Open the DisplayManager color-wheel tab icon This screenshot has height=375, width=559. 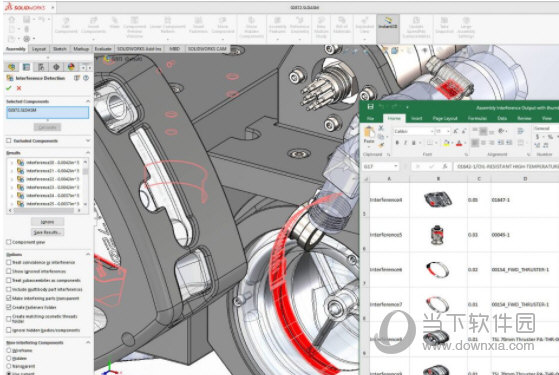tap(71, 67)
